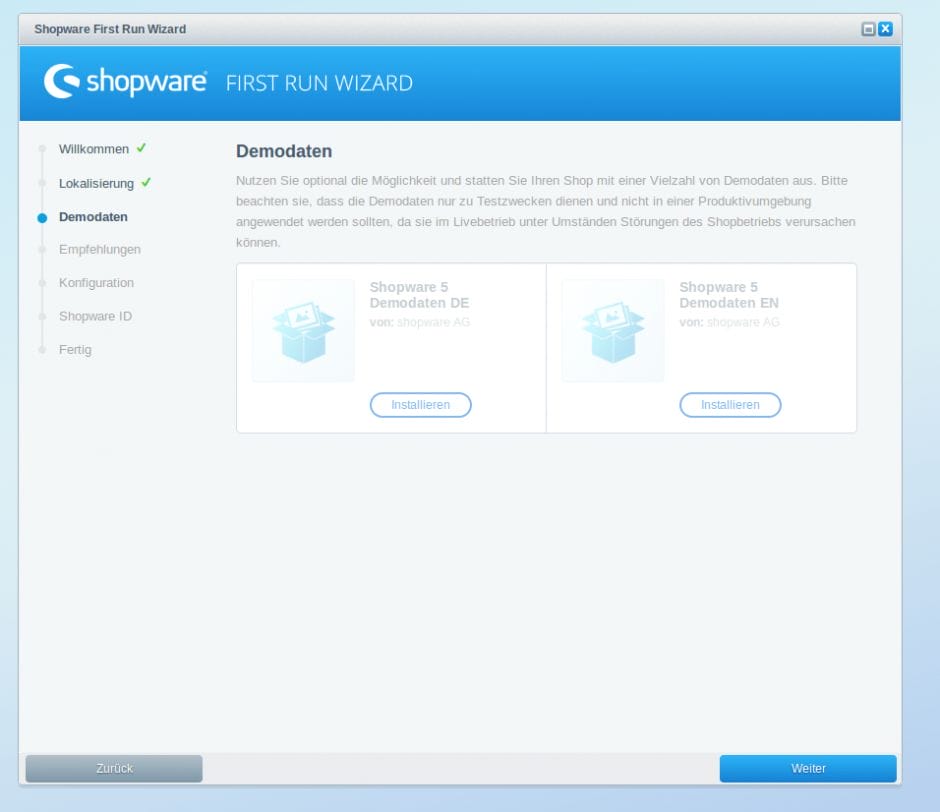Click the Shopware logo in the header

tap(125, 82)
